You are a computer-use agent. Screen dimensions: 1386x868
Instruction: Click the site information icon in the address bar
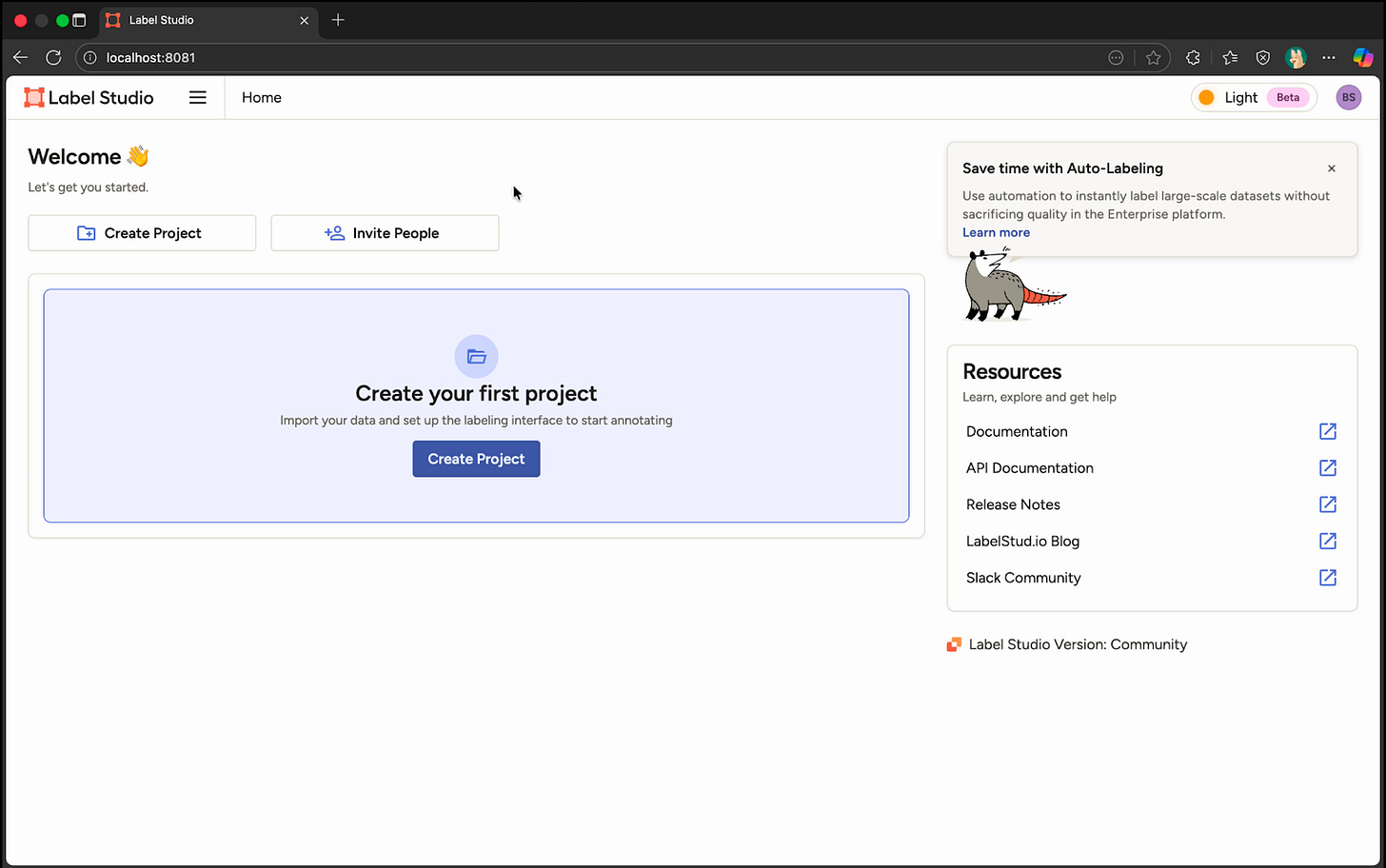(x=90, y=57)
